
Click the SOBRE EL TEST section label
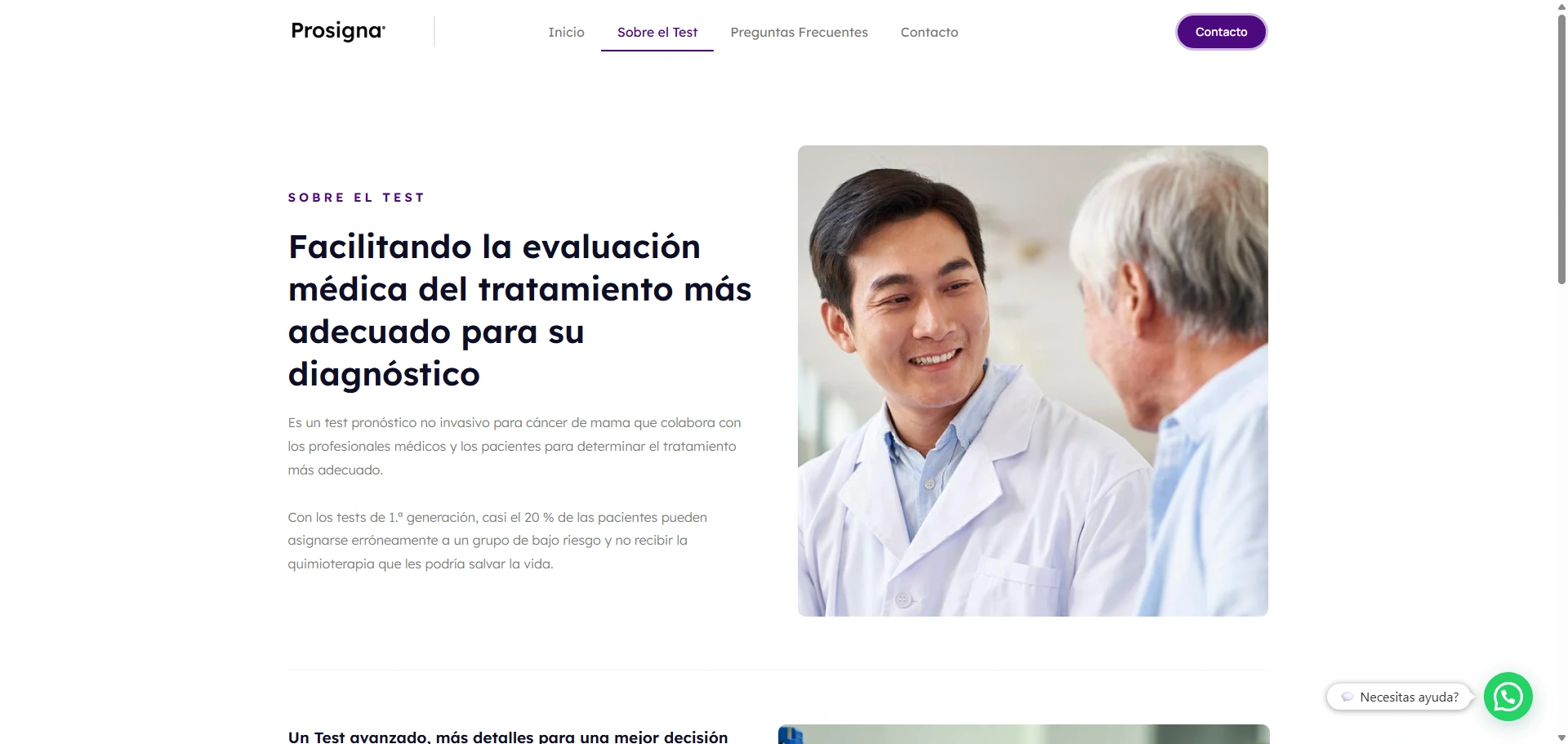point(356,198)
